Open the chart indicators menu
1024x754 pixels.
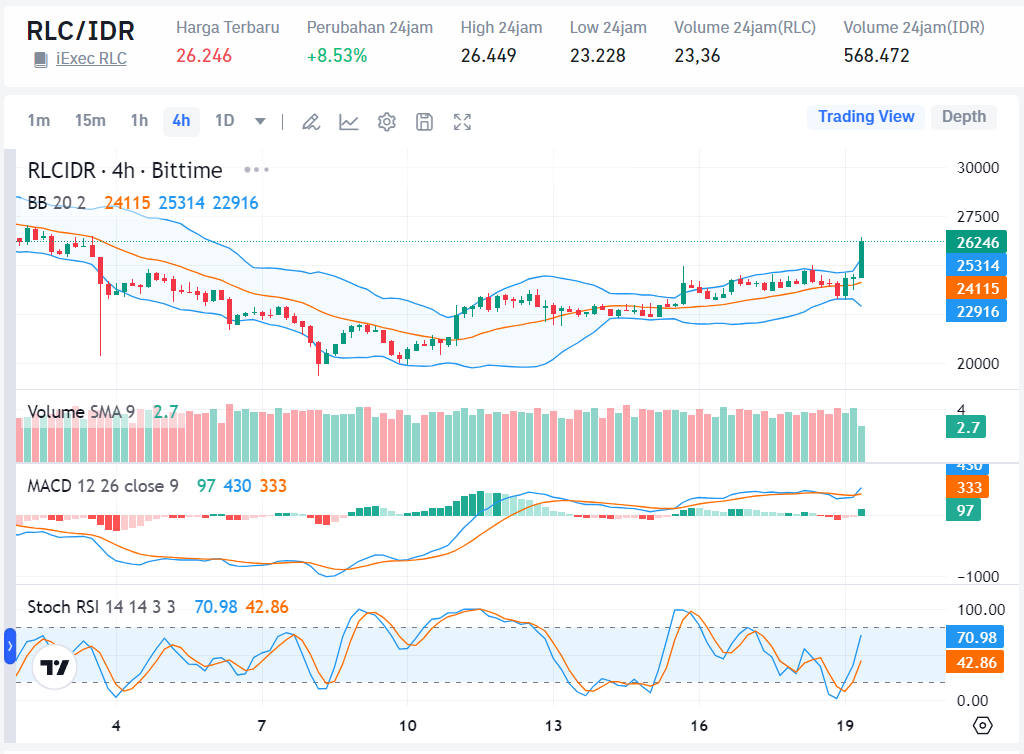[x=349, y=122]
